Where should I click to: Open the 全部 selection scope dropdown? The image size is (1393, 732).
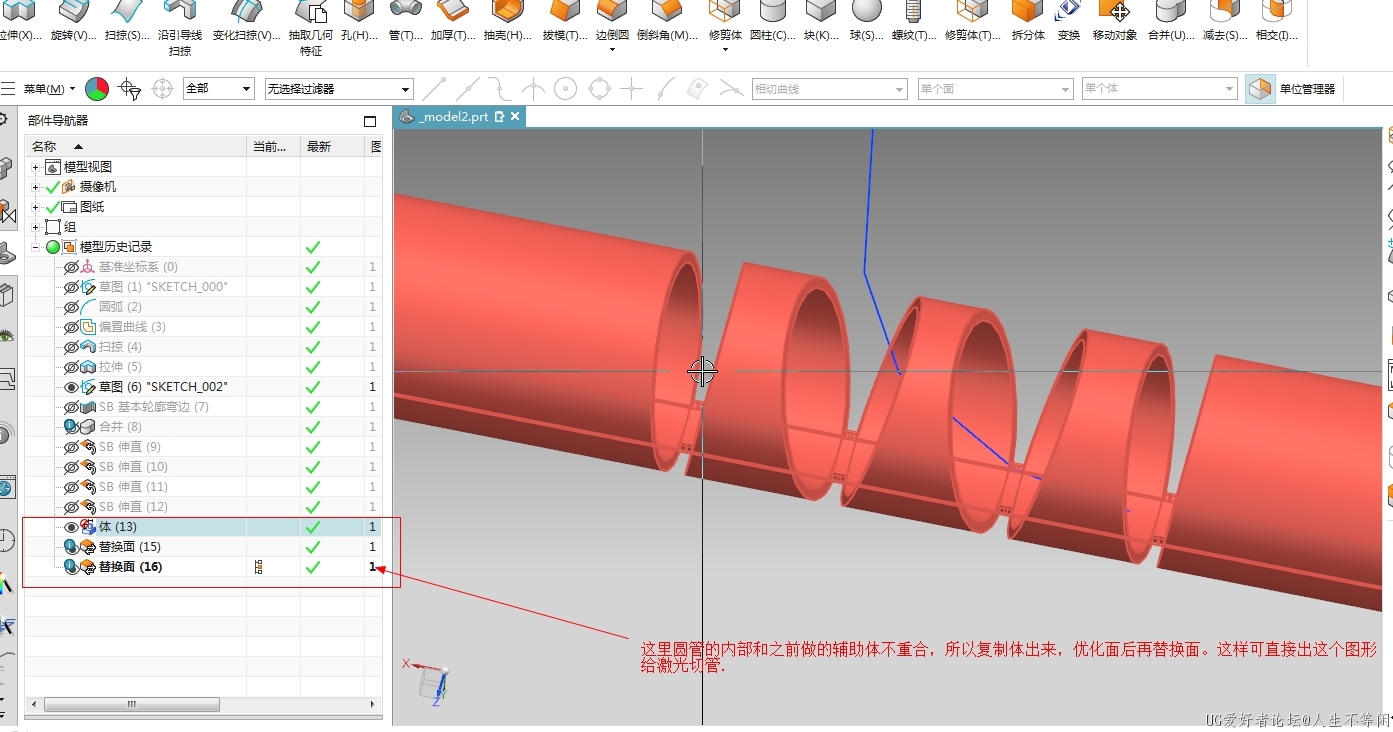(x=219, y=89)
